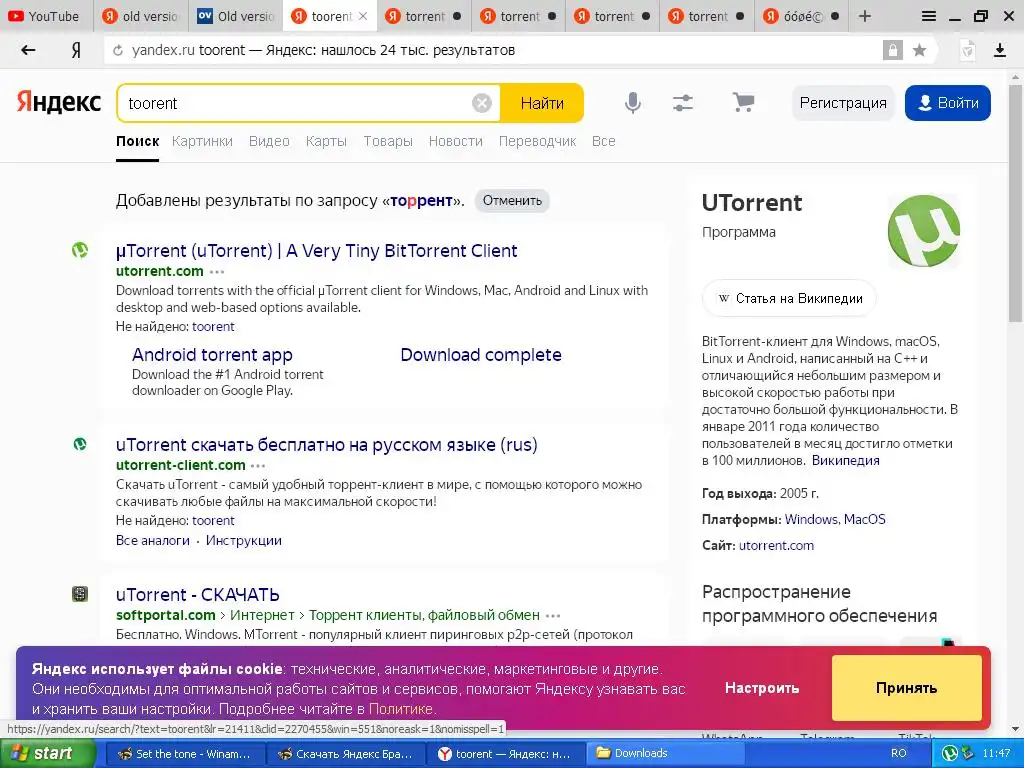Add a new tab with plus icon
Viewport: 1024px width, 768px height.
[x=865, y=16]
